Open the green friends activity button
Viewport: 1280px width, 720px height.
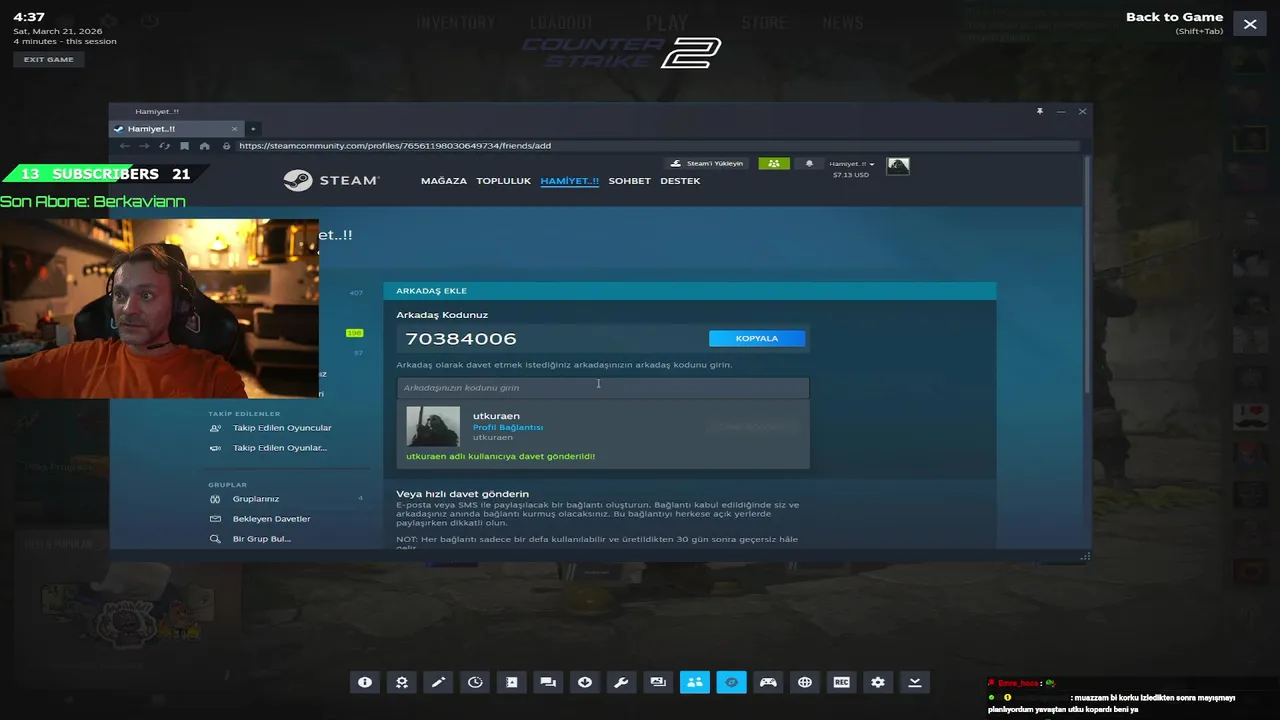click(x=774, y=163)
